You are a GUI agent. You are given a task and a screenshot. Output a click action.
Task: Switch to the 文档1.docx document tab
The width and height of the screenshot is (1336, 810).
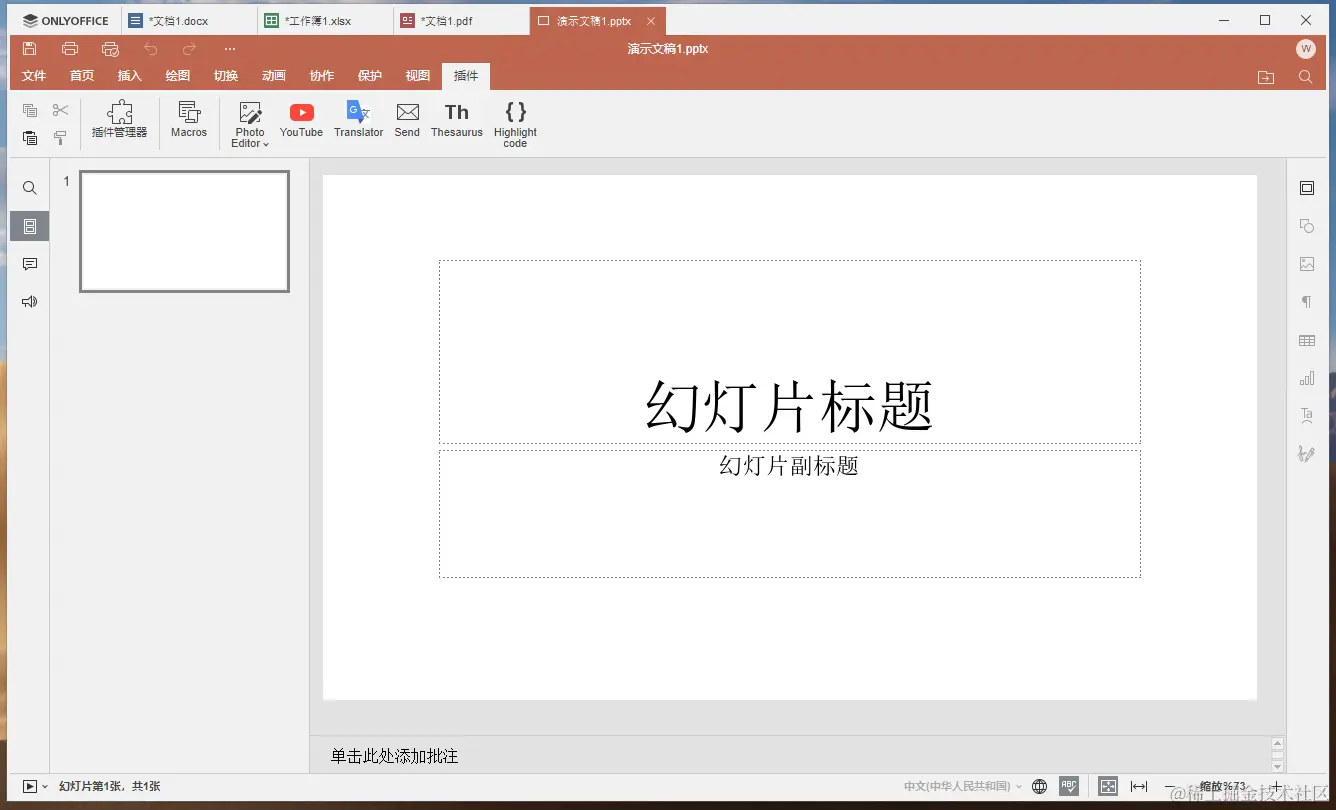coord(189,21)
